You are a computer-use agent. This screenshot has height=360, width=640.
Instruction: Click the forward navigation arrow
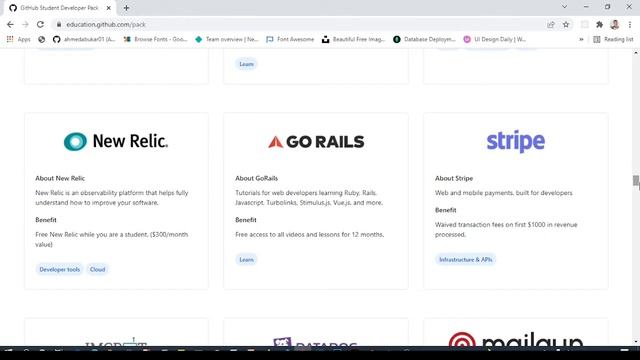coord(25,24)
